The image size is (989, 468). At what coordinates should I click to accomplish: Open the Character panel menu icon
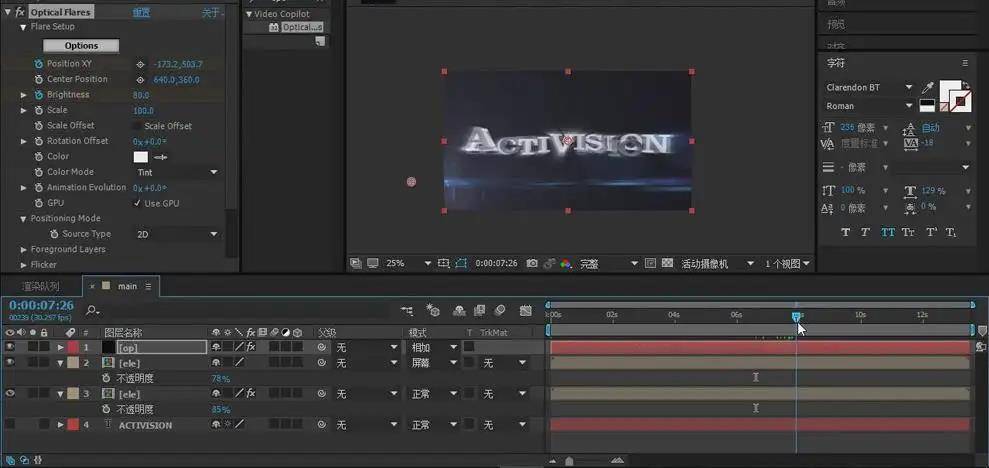tap(965, 63)
